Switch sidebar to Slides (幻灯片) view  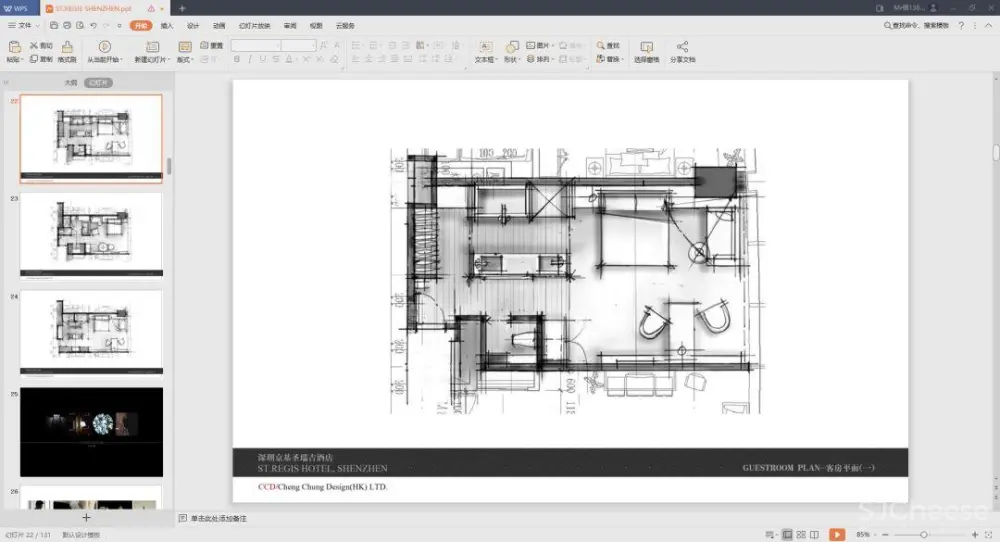(x=98, y=82)
